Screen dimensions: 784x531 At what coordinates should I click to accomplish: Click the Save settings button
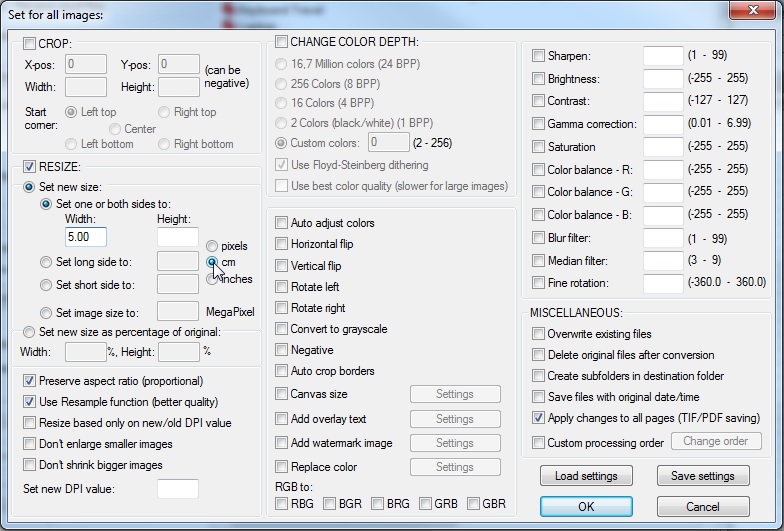(702, 476)
